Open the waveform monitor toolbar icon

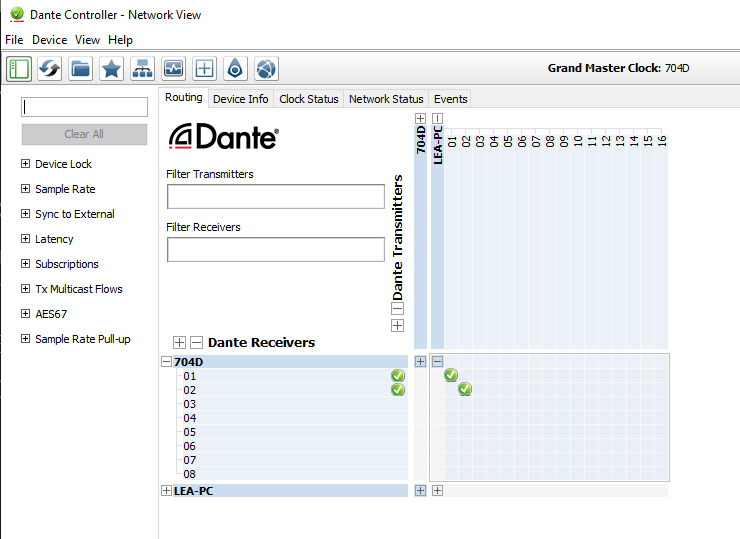coord(174,68)
